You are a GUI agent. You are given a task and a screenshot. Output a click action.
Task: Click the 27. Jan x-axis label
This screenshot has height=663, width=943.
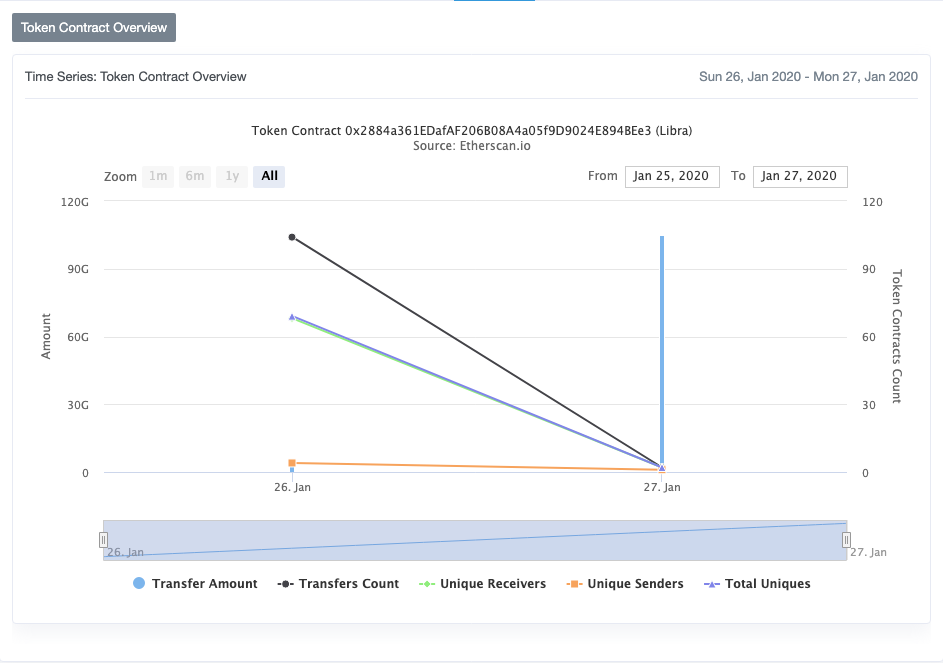662,487
